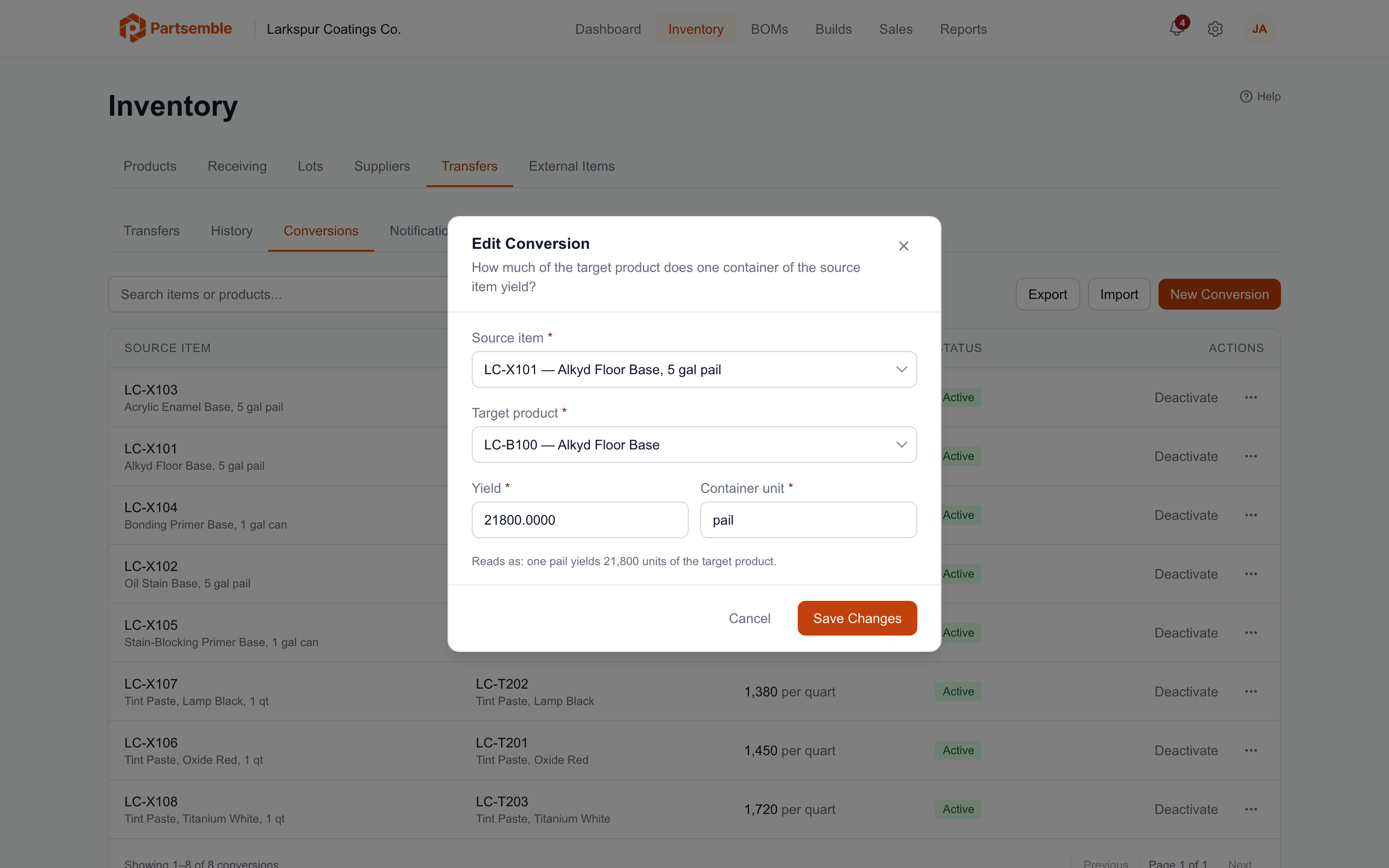This screenshot has width=1389, height=868.
Task: Click the Export button
Action: [x=1048, y=295]
